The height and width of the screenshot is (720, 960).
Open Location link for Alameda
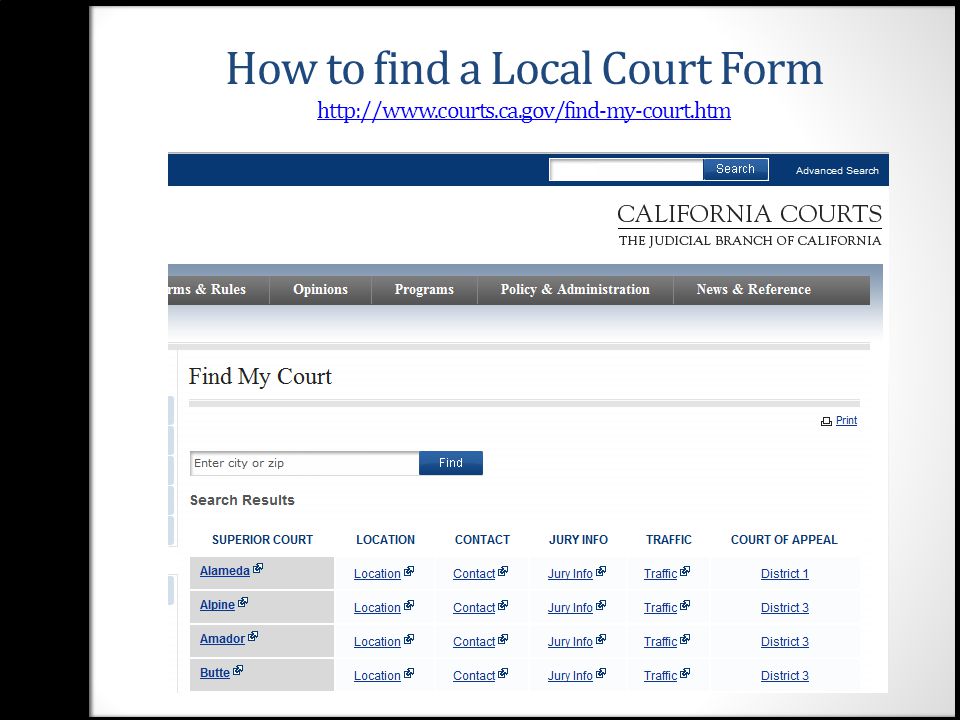377,574
